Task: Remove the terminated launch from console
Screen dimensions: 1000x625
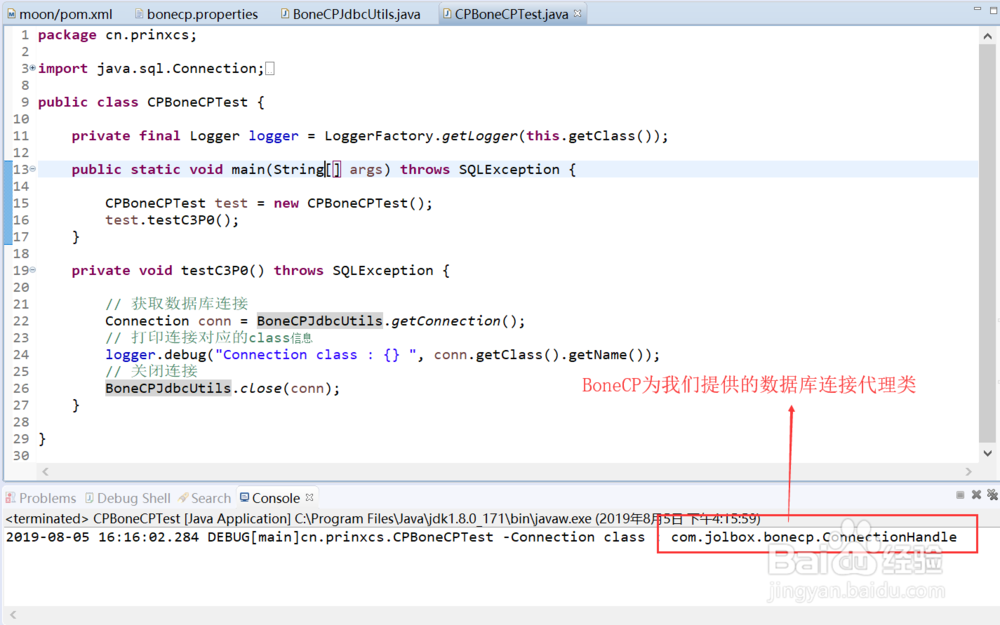Action: 976,495
